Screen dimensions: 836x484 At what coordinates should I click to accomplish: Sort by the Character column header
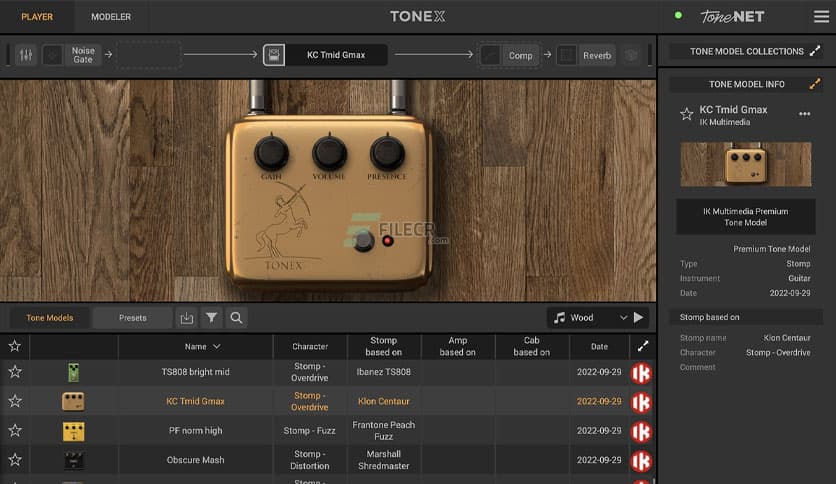click(310, 346)
